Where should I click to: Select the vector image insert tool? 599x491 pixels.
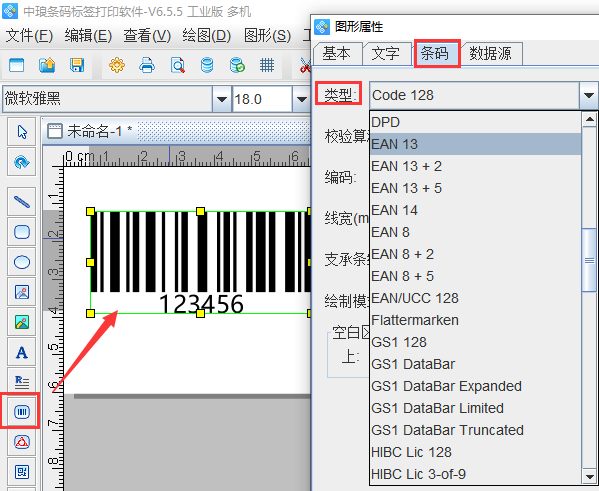22,292
